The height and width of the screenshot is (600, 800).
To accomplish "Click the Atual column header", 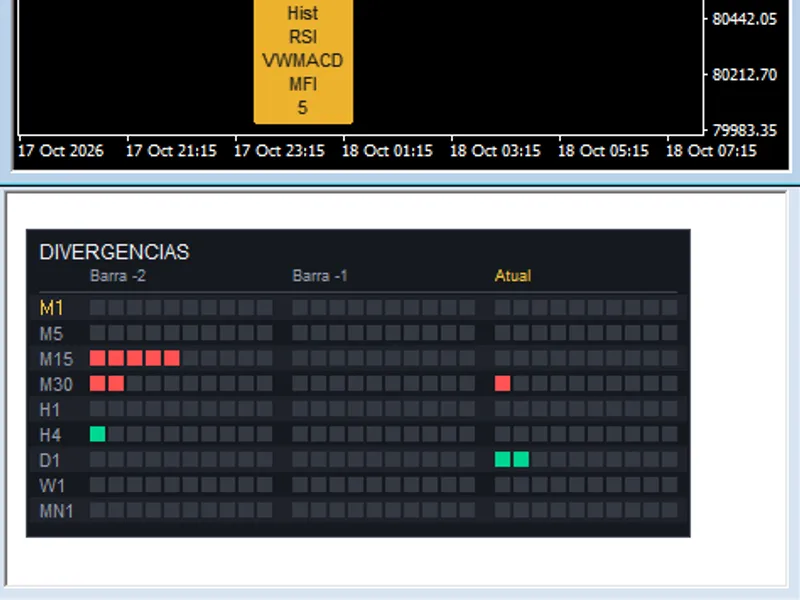I will pos(513,276).
